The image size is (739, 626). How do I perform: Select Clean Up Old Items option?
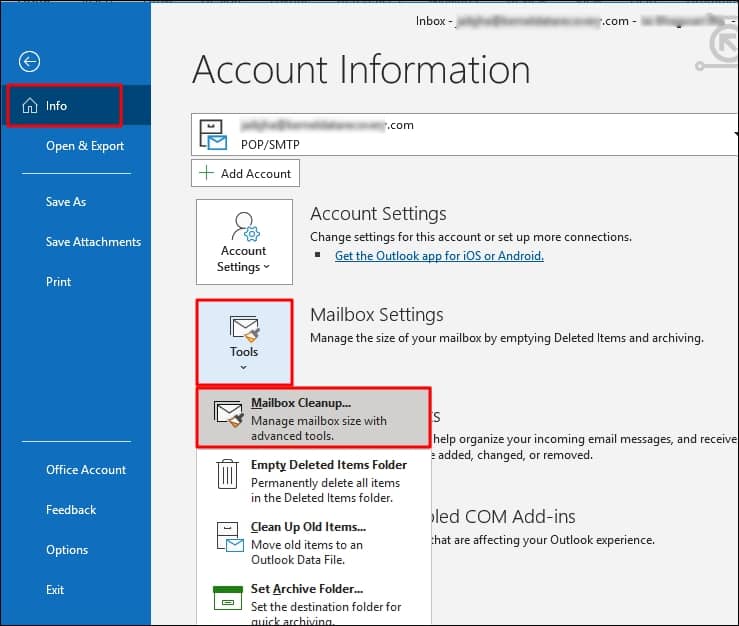313,543
